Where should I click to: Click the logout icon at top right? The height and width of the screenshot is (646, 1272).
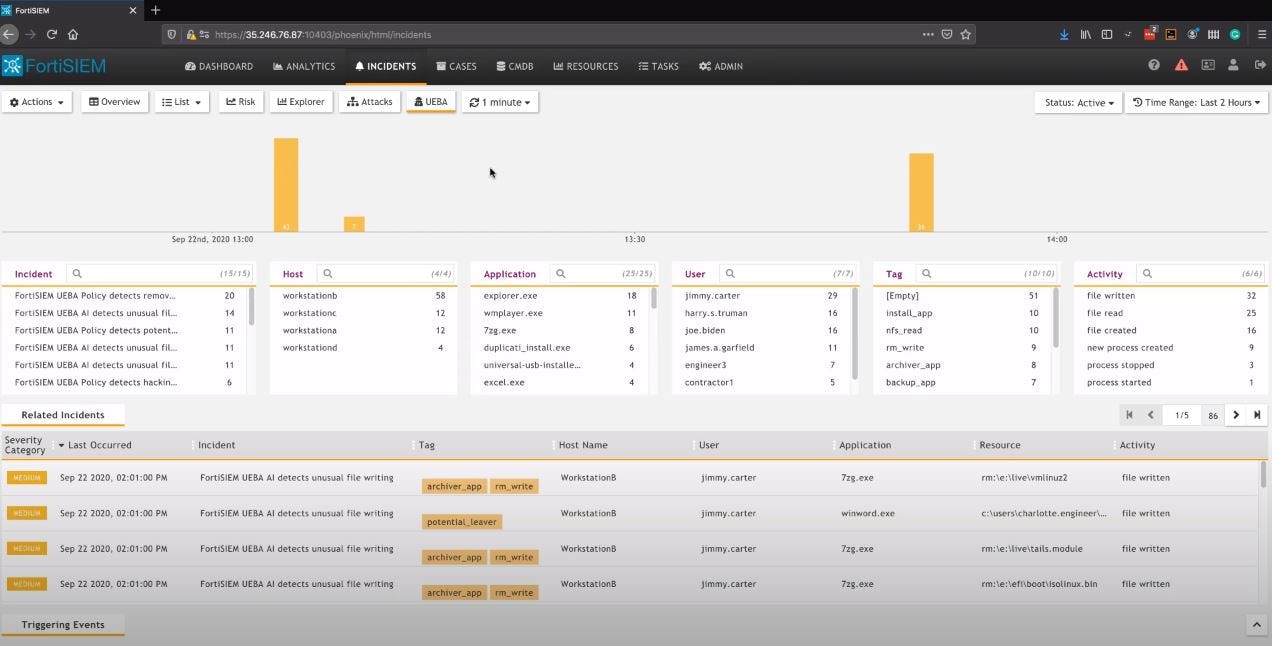[1260, 65]
